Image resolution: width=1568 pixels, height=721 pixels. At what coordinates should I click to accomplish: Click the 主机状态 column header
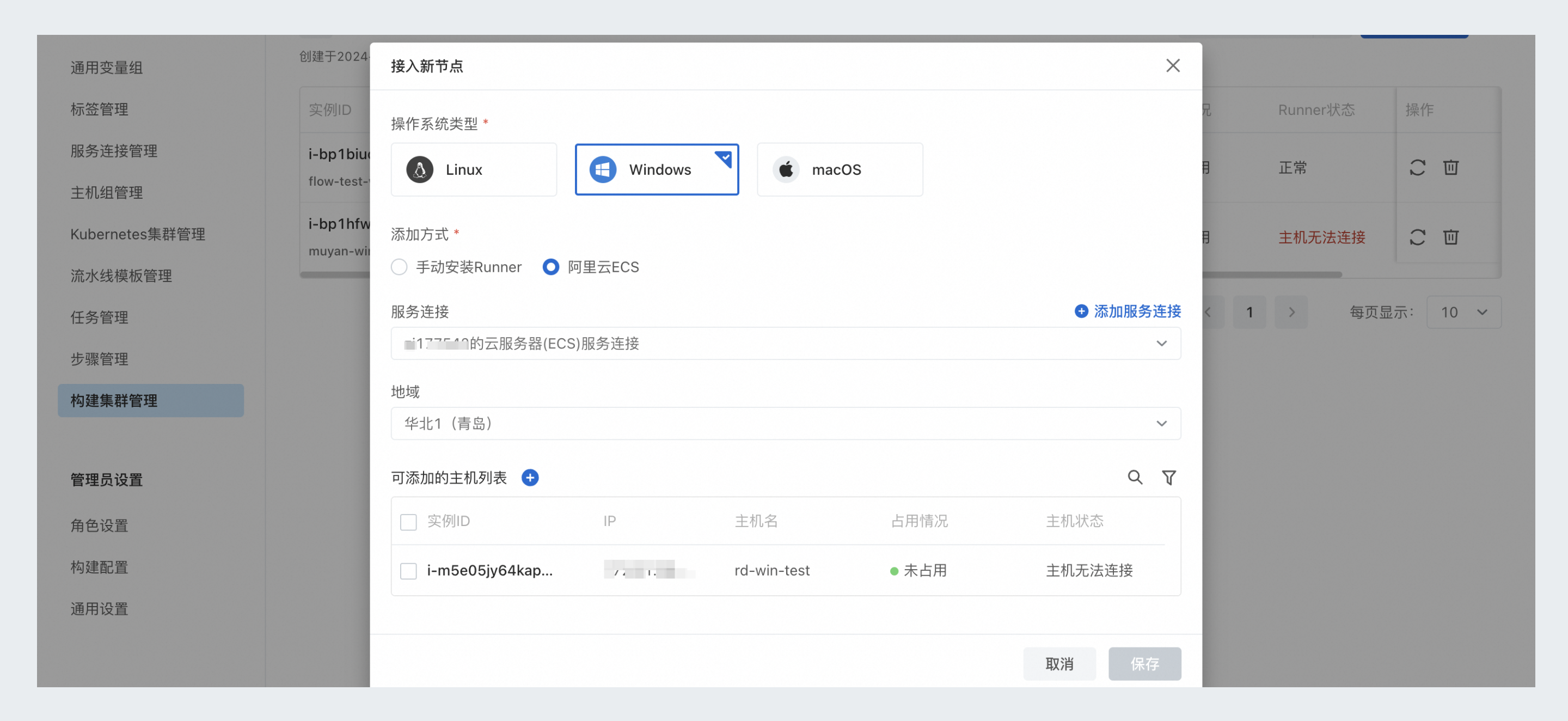pos(1074,521)
